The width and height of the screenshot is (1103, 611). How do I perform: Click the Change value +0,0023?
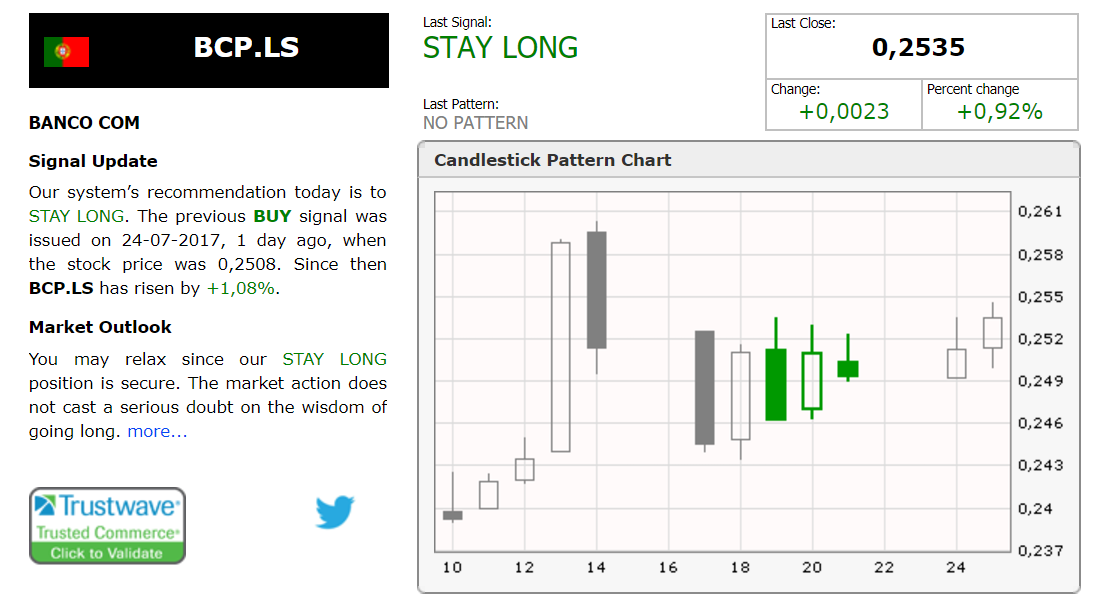pyautogui.click(x=844, y=112)
